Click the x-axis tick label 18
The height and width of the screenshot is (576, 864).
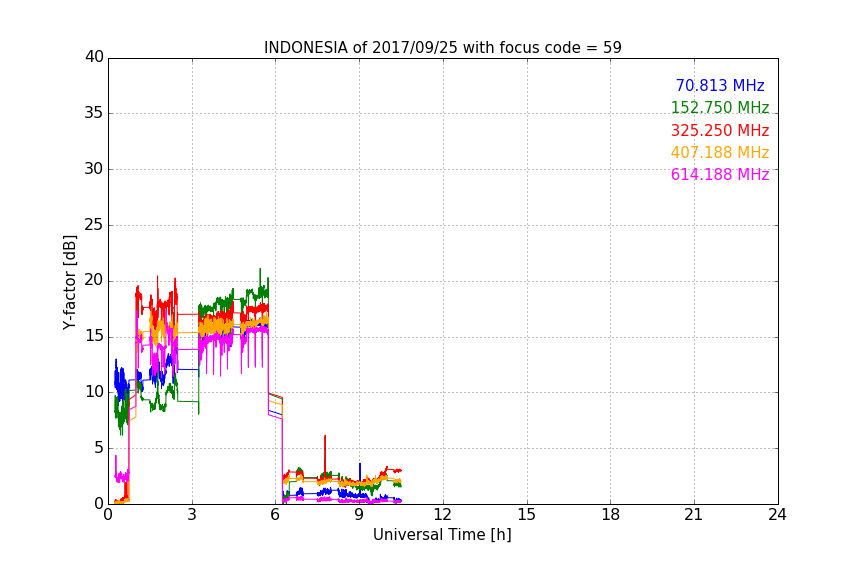(x=611, y=515)
